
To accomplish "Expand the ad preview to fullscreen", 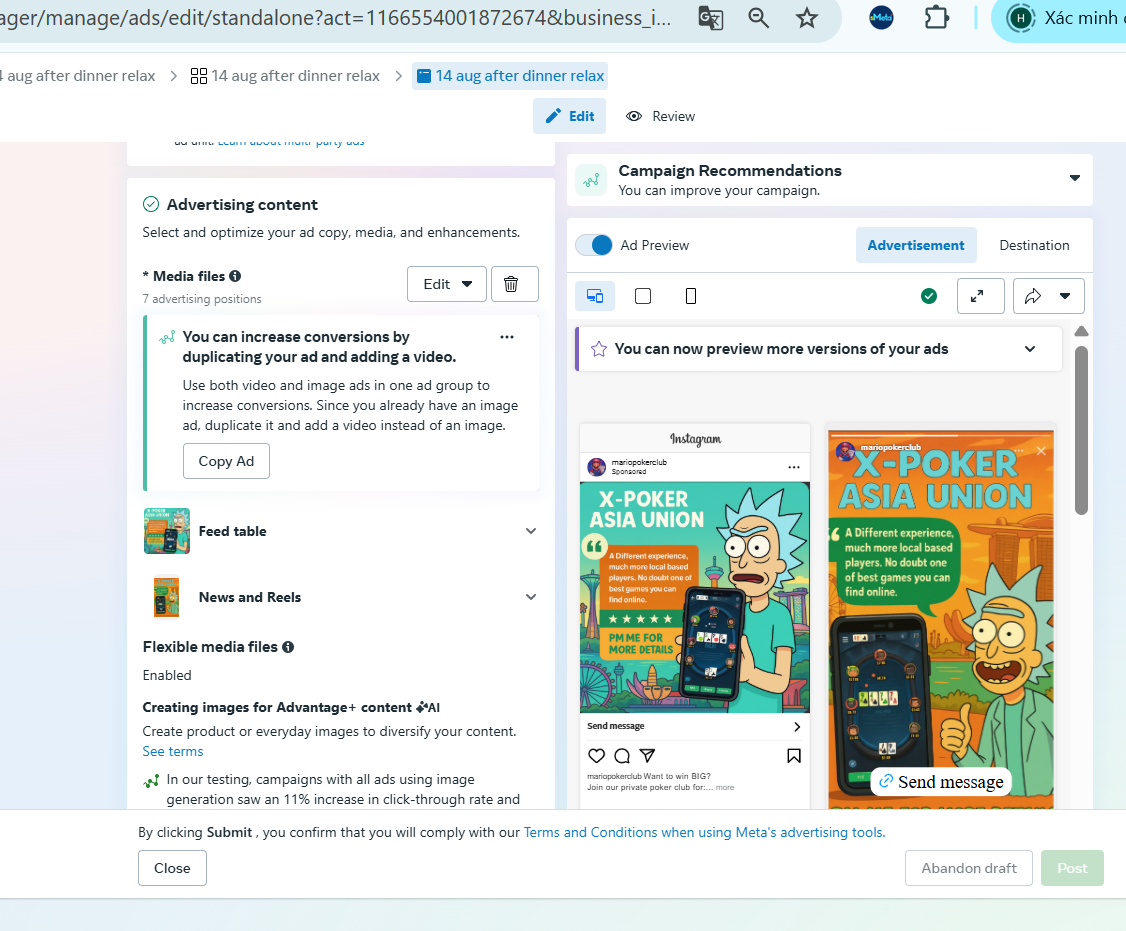I will coord(980,296).
